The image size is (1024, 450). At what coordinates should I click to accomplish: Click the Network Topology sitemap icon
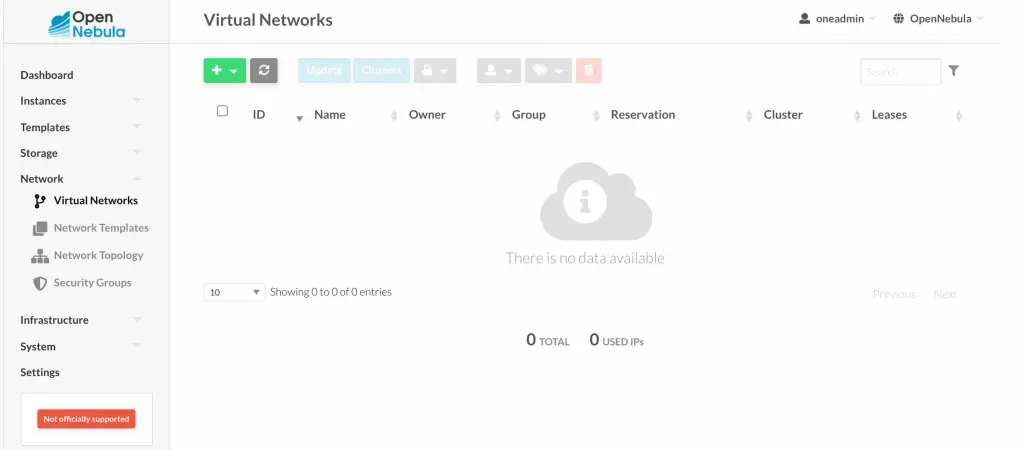pyautogui.click(x=40, y=256)
